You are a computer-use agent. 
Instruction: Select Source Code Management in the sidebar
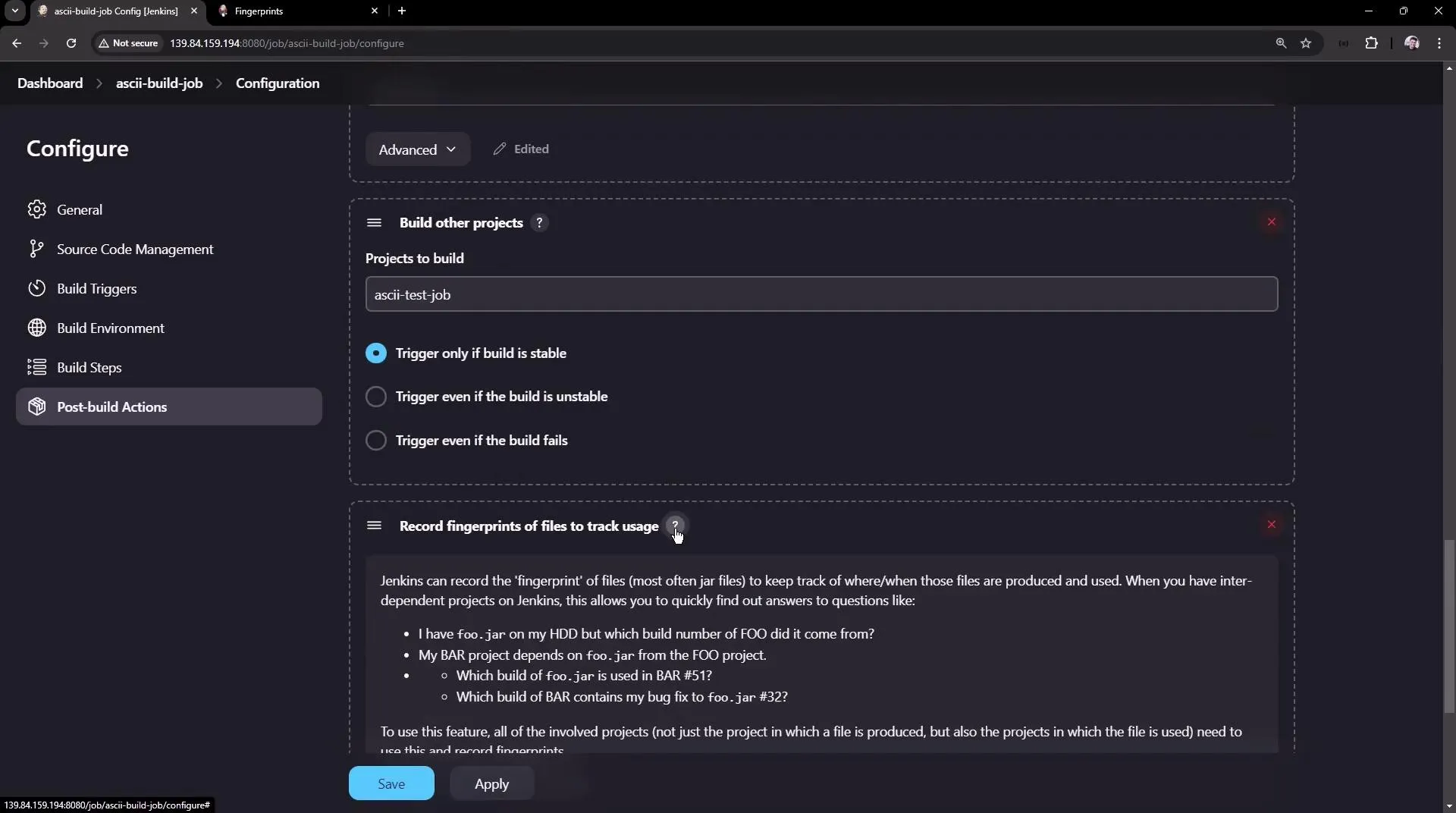(136, 249)
